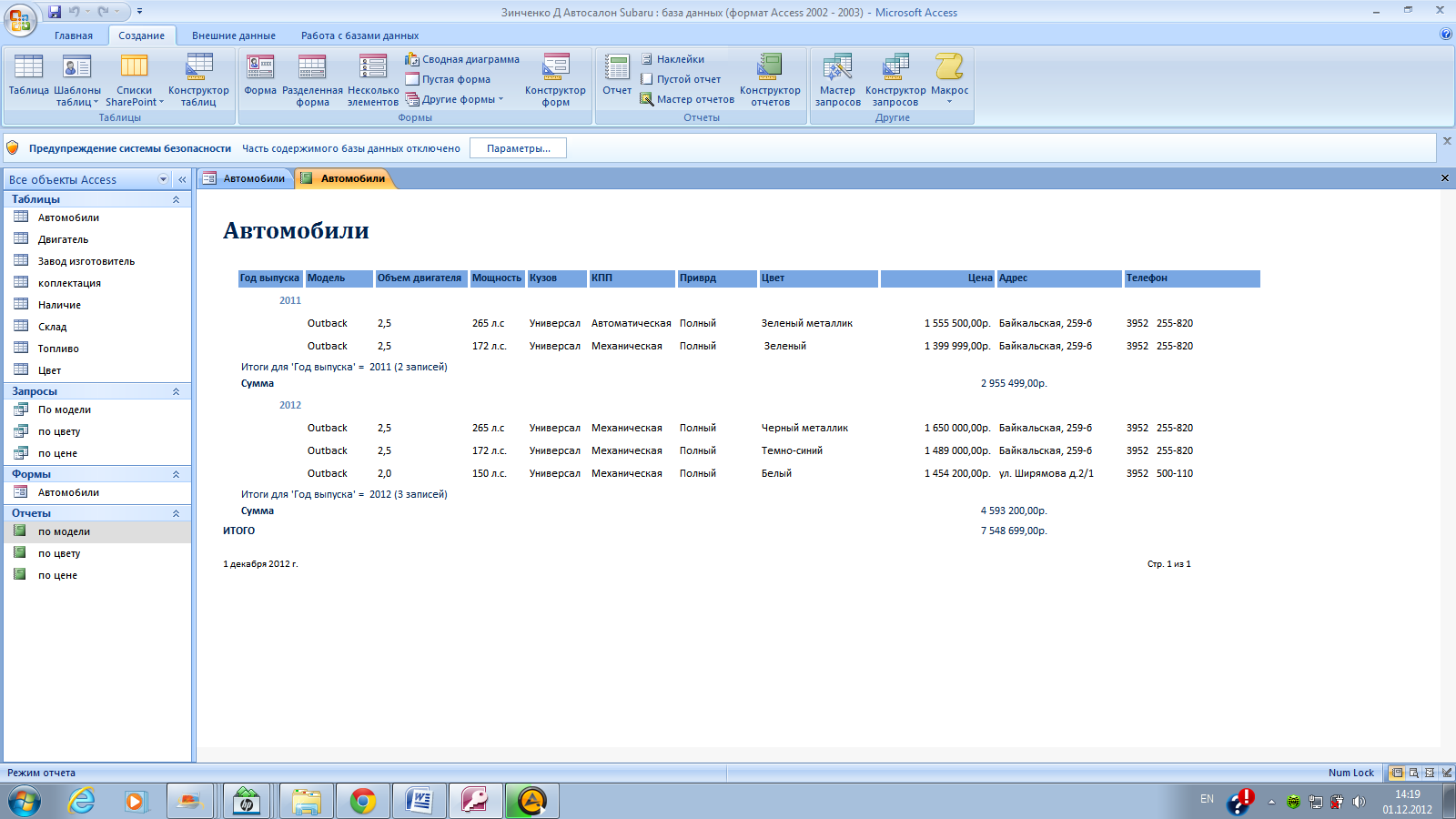Image resolution: width=1456 pixels, height=819 pixels.
Task: Click Конструктор таблиц icon
Action: [198, 80]
